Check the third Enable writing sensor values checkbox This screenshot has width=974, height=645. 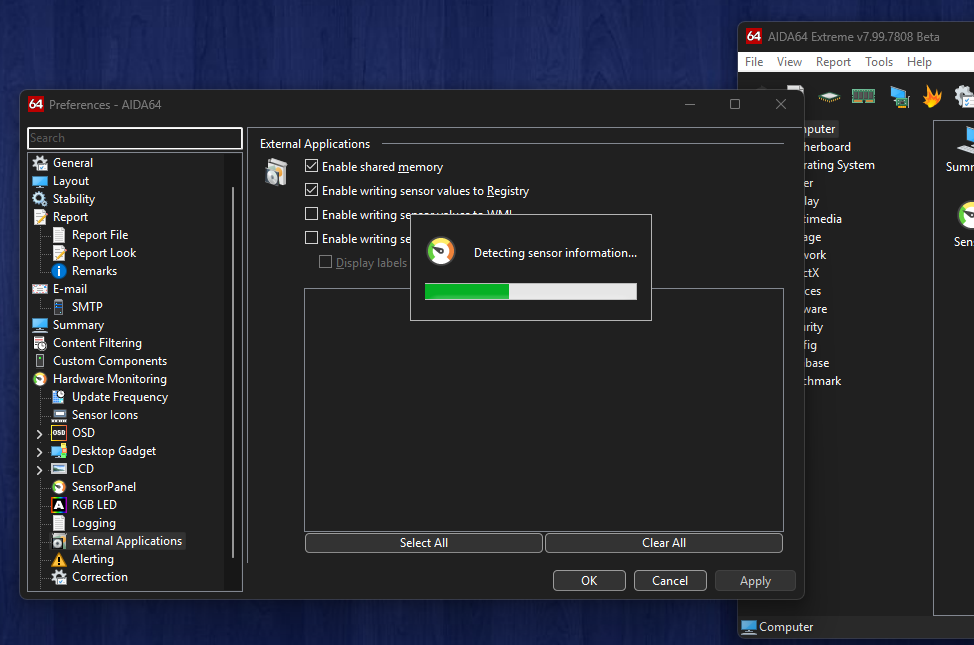[312, 214]
